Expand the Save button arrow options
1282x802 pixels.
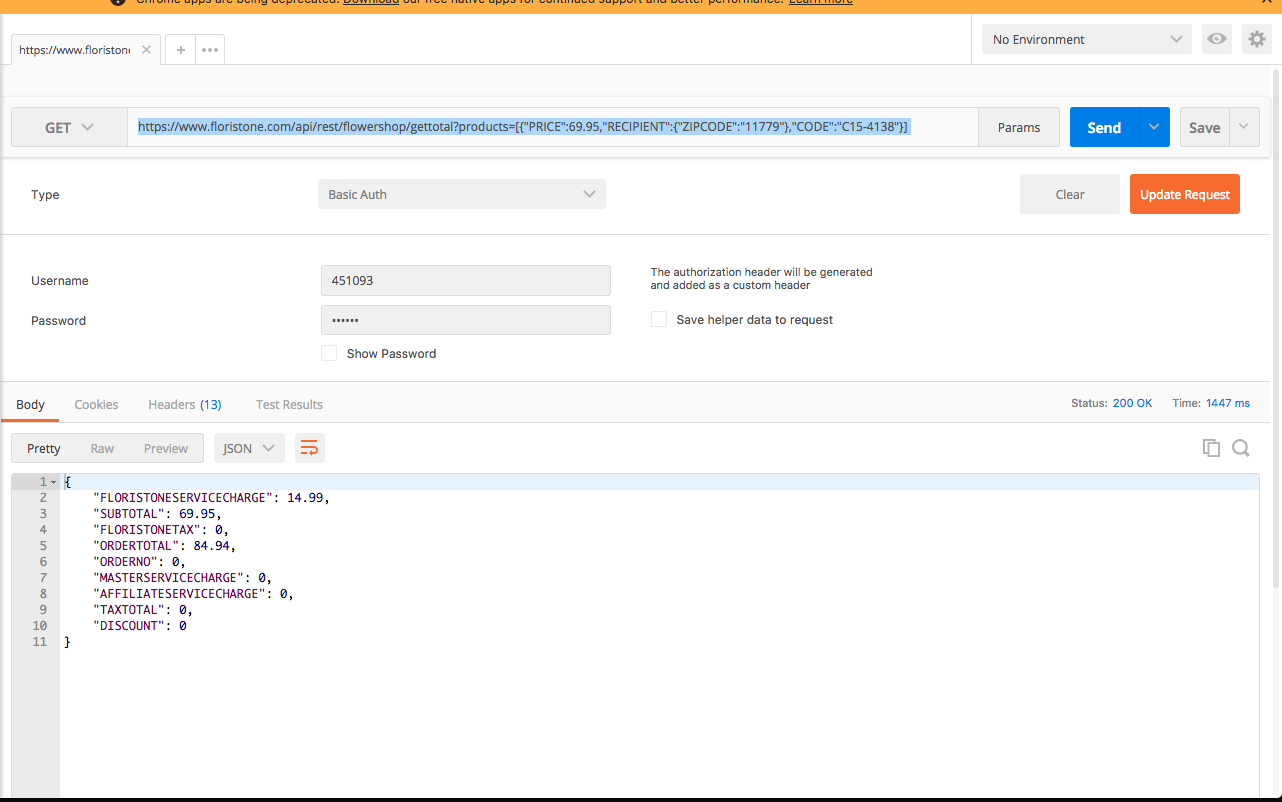[x=1244, y=127]
